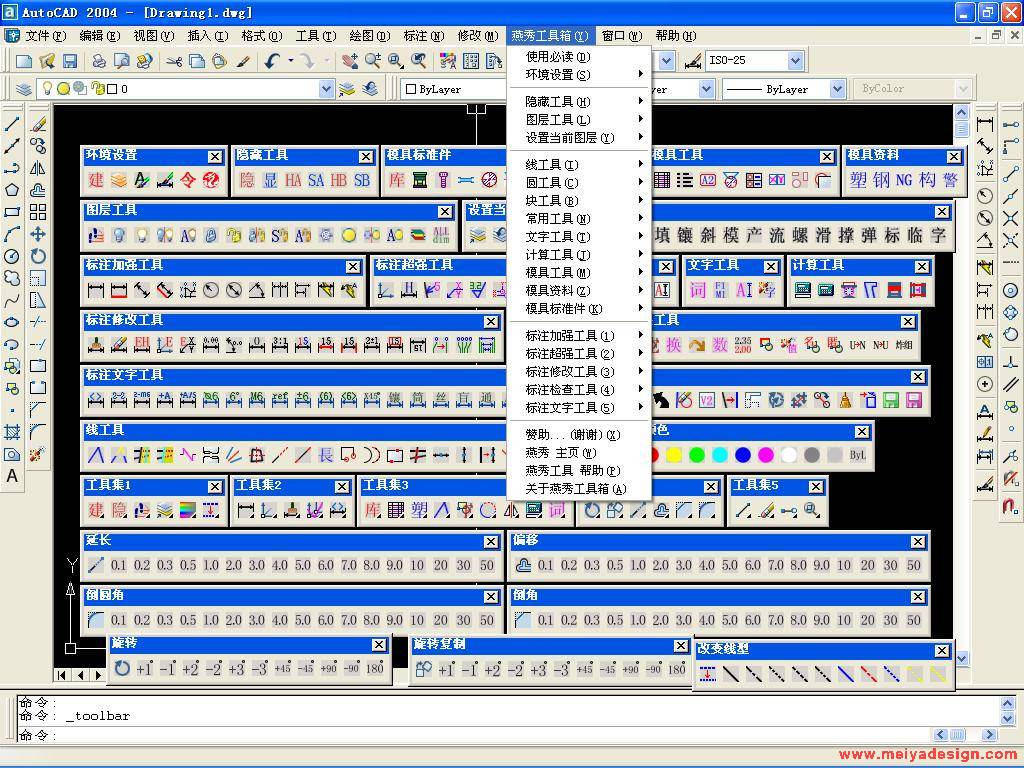
Task: Select the Mirror modify tool
Action: click(x=38, y=168)
